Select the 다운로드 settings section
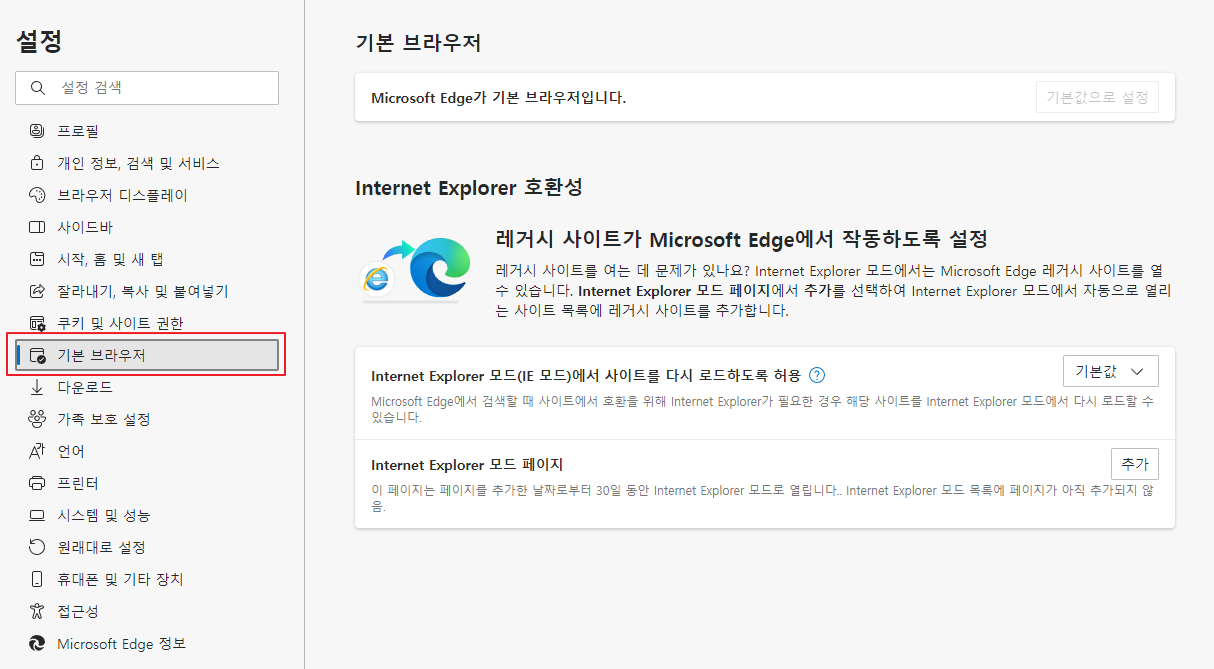 (x=147, y=387)
